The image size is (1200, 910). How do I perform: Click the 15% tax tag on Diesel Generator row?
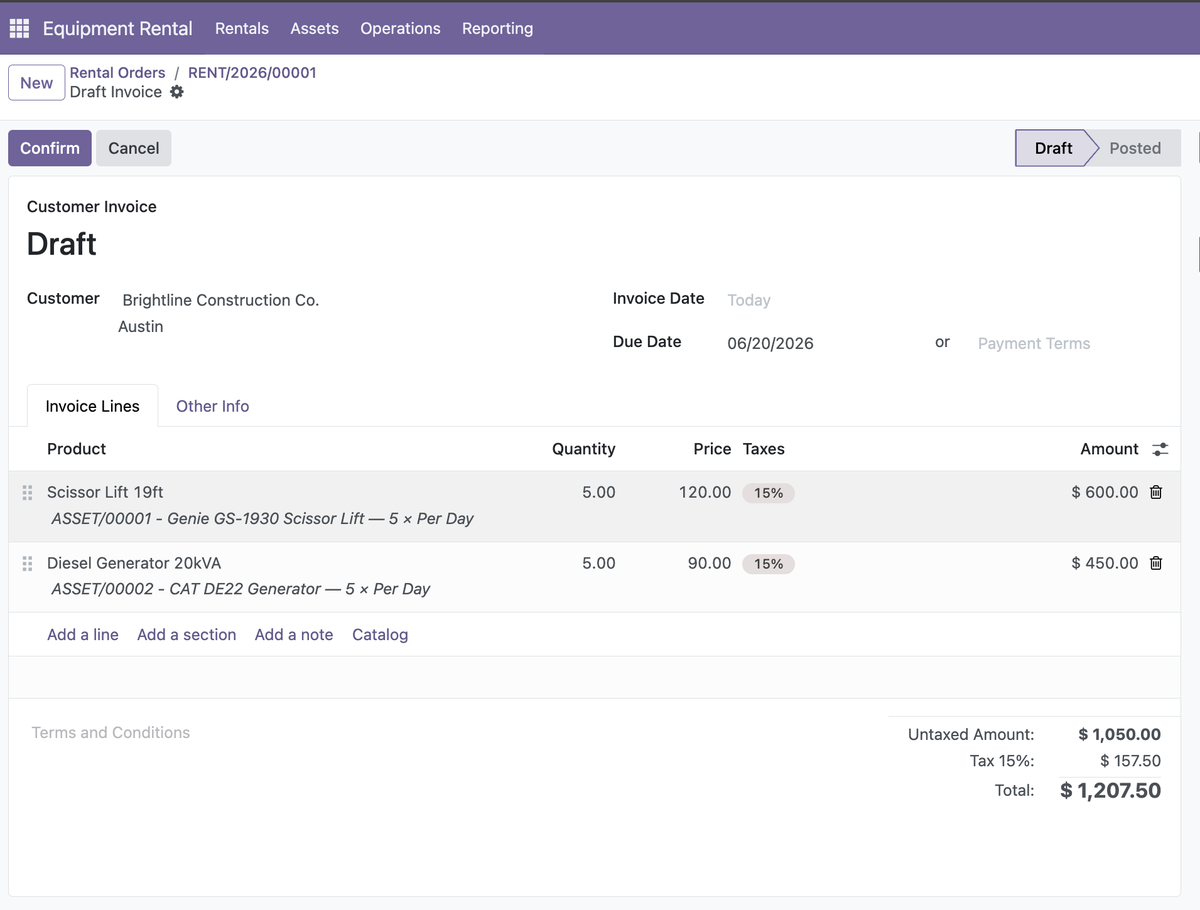pyautogui.click(x=768, y=564)
